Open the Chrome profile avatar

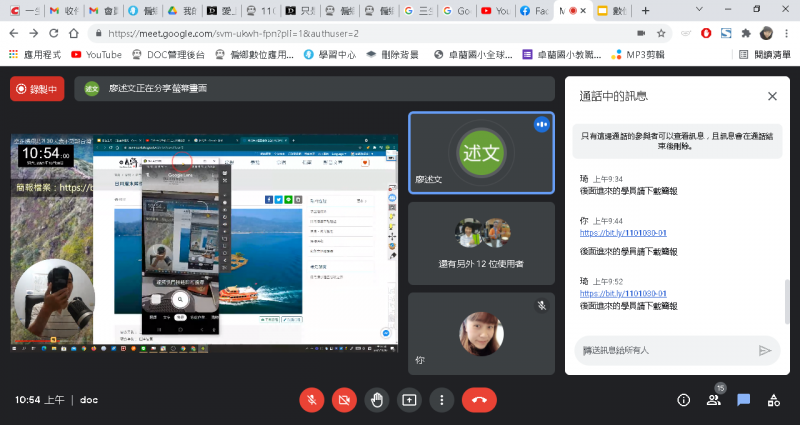tap(766, 33)
